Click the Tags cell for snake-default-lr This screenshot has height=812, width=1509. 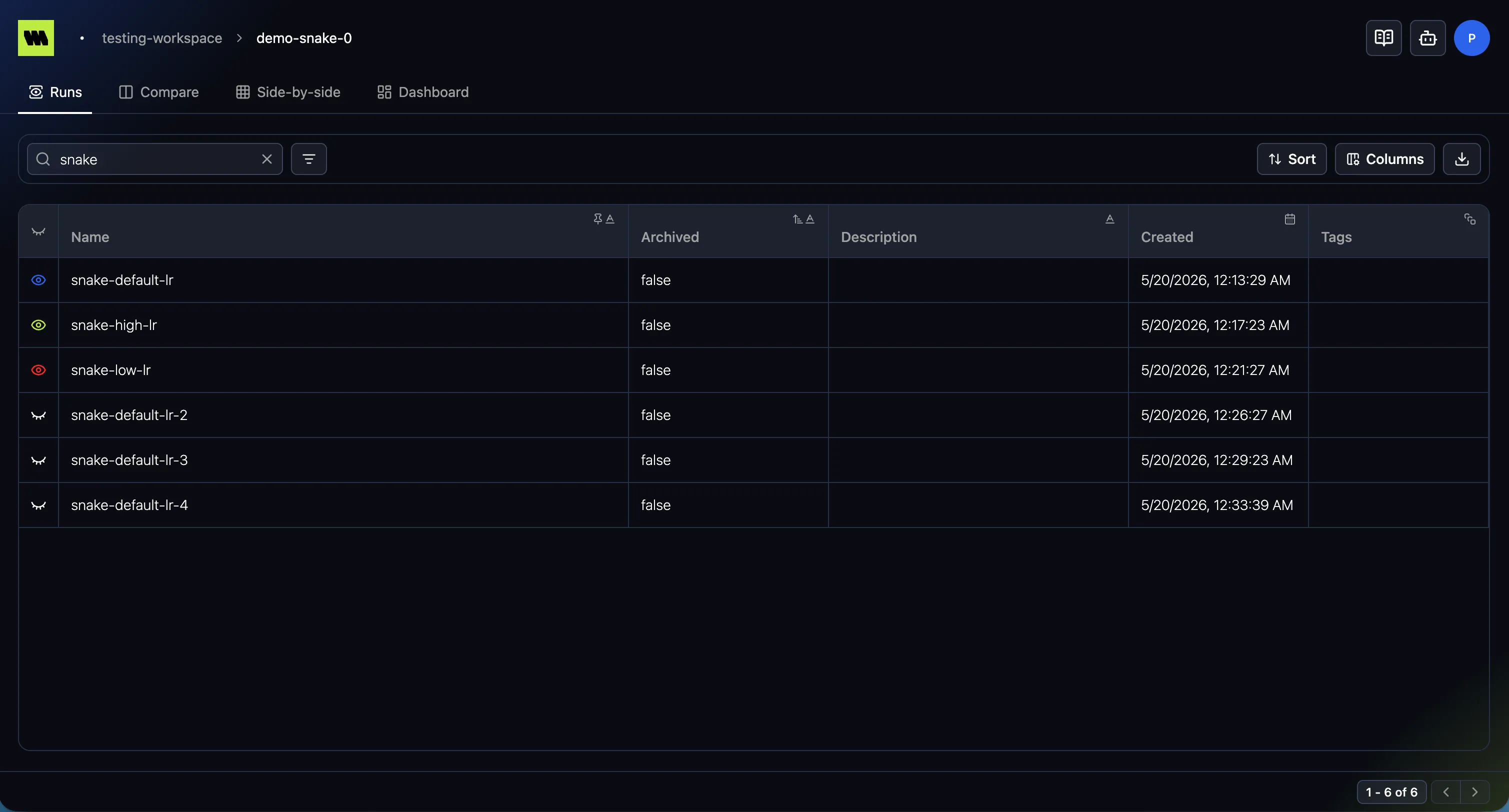click(x=1398, y=280)
